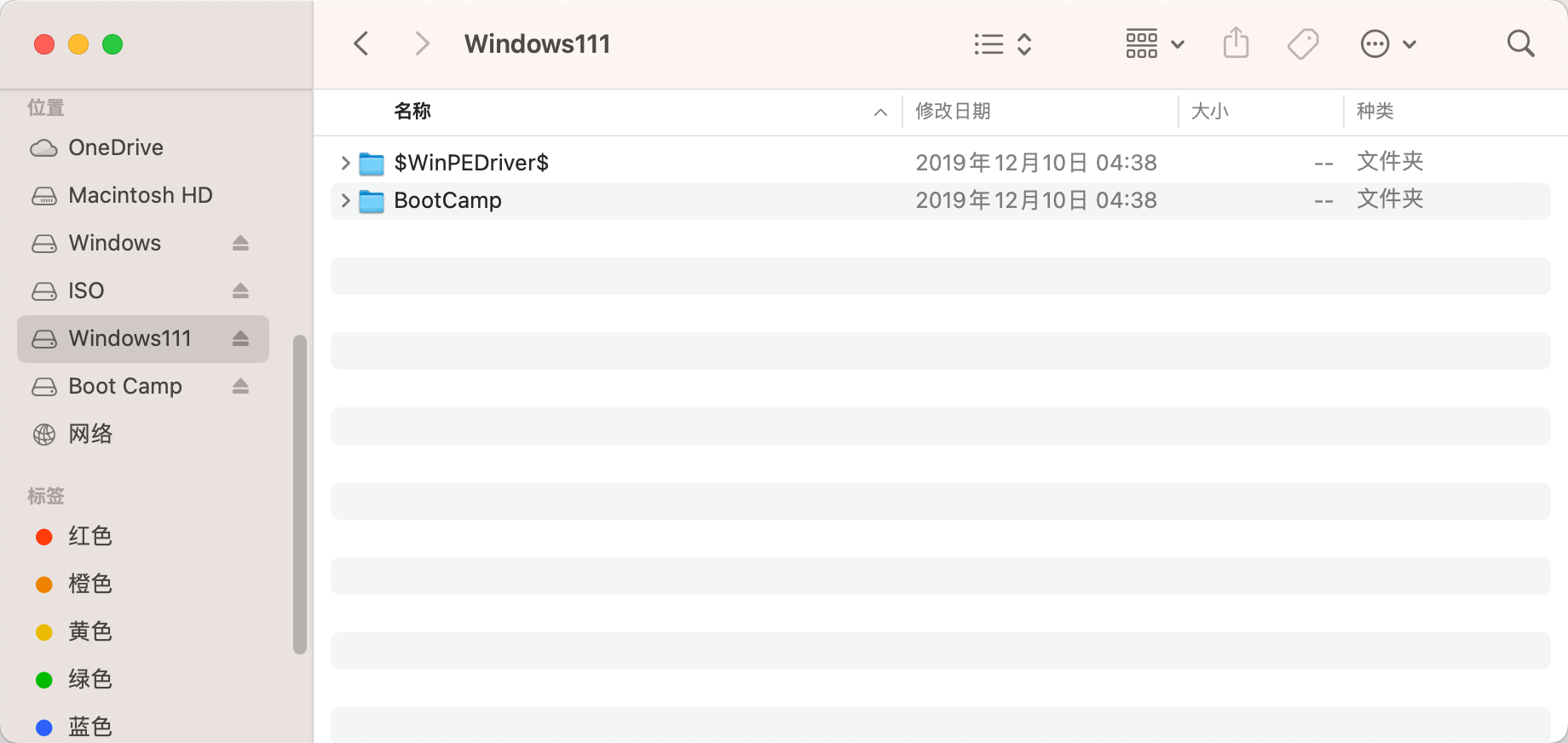The image size is (1568, 743).
Task: Filter by the yellow 黄色 tag
Action: (143, 631)
